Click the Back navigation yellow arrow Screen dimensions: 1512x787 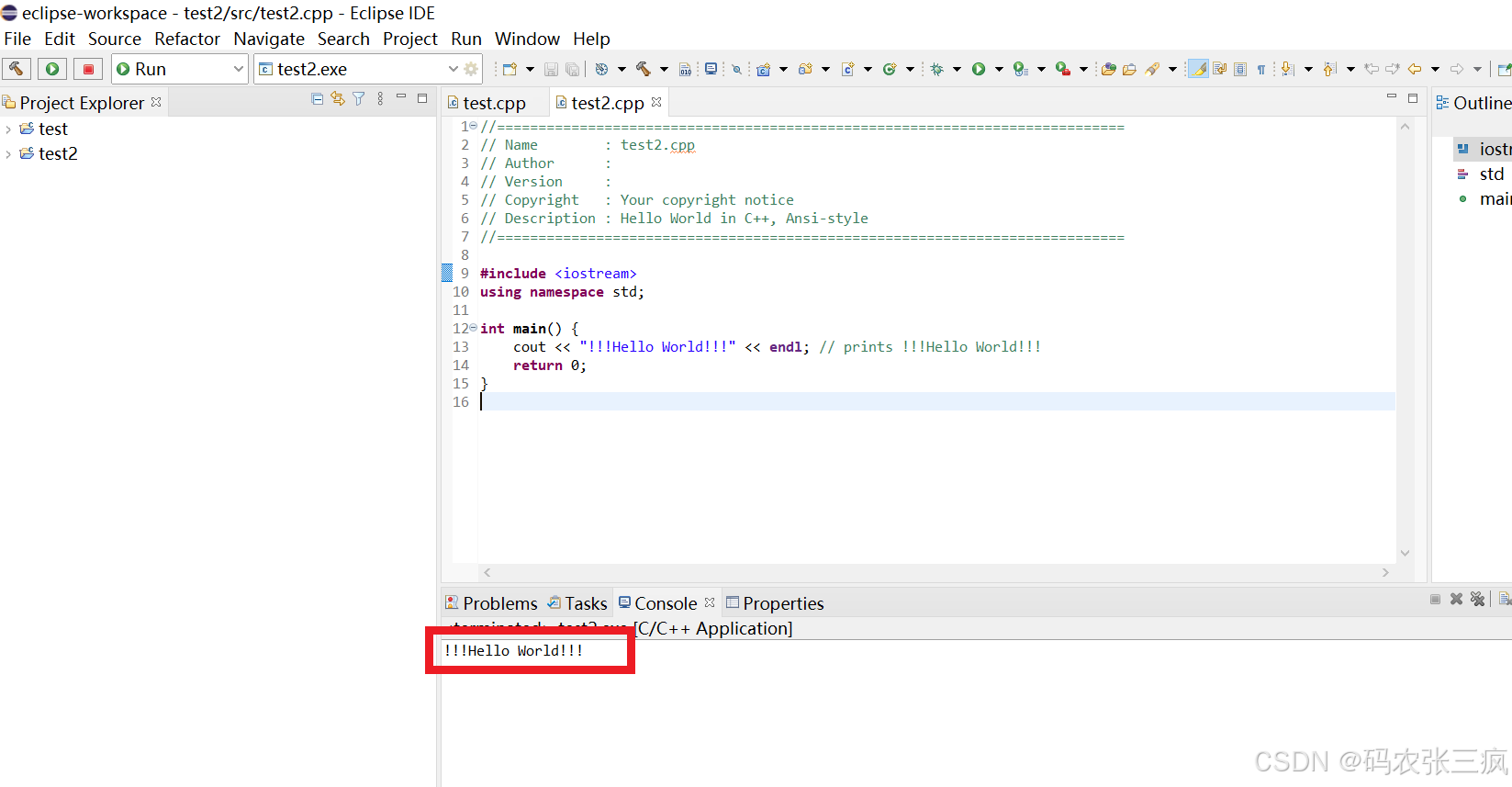(1415, 69)
